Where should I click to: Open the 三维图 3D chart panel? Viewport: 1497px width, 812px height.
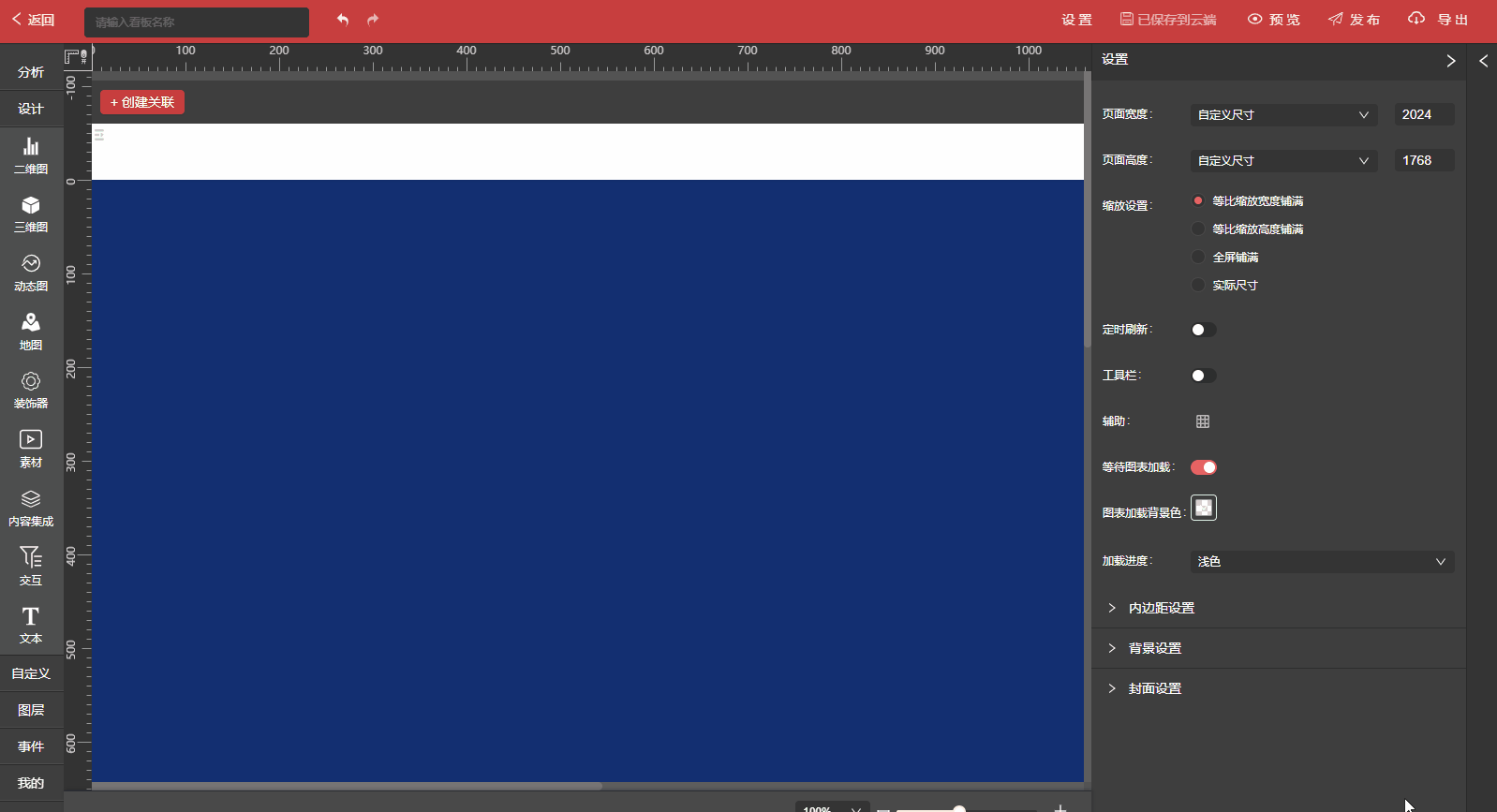click(31, 214)
